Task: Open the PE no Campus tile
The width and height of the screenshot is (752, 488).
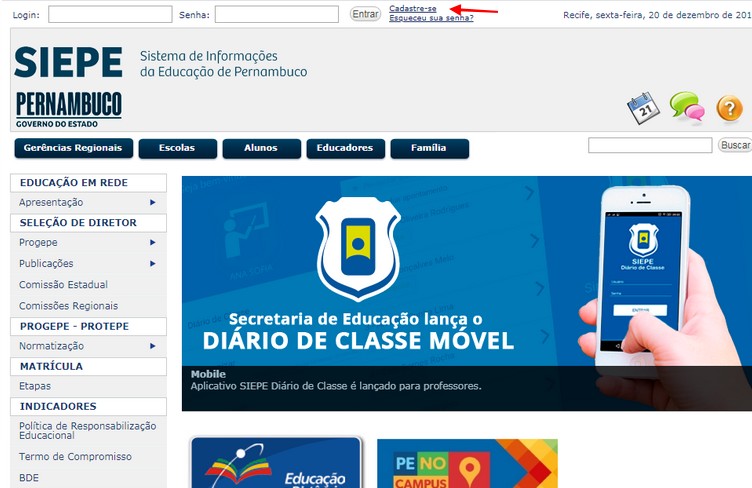Action: click(x=467, y=464)
